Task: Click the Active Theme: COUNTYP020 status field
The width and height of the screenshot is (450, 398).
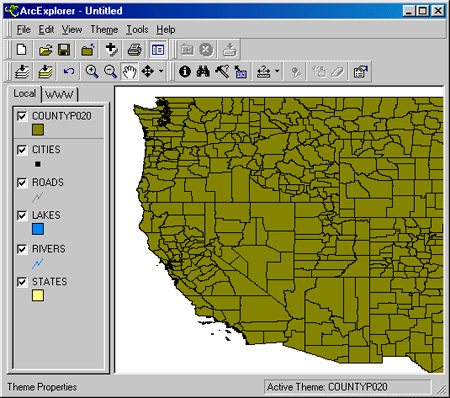Action: click(347, 387)
